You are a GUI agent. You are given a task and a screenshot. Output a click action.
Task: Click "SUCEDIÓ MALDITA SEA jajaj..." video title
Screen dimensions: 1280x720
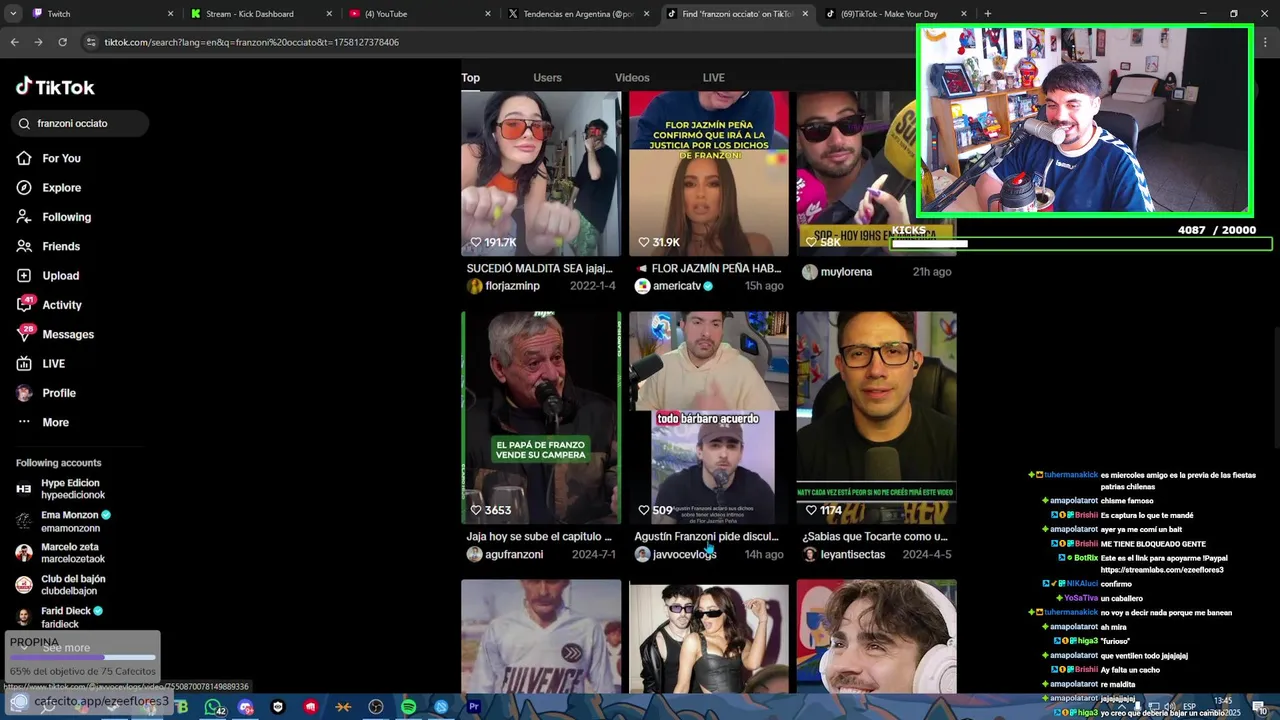click(539, 268)
